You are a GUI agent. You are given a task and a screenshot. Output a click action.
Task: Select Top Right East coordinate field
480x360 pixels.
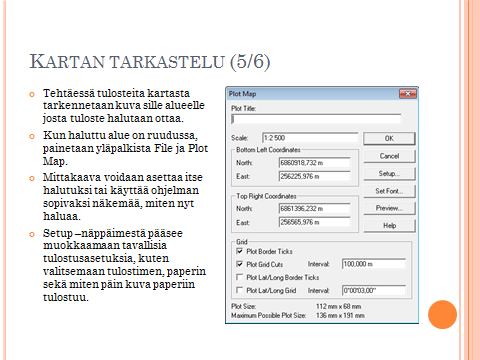click(315, 222)
